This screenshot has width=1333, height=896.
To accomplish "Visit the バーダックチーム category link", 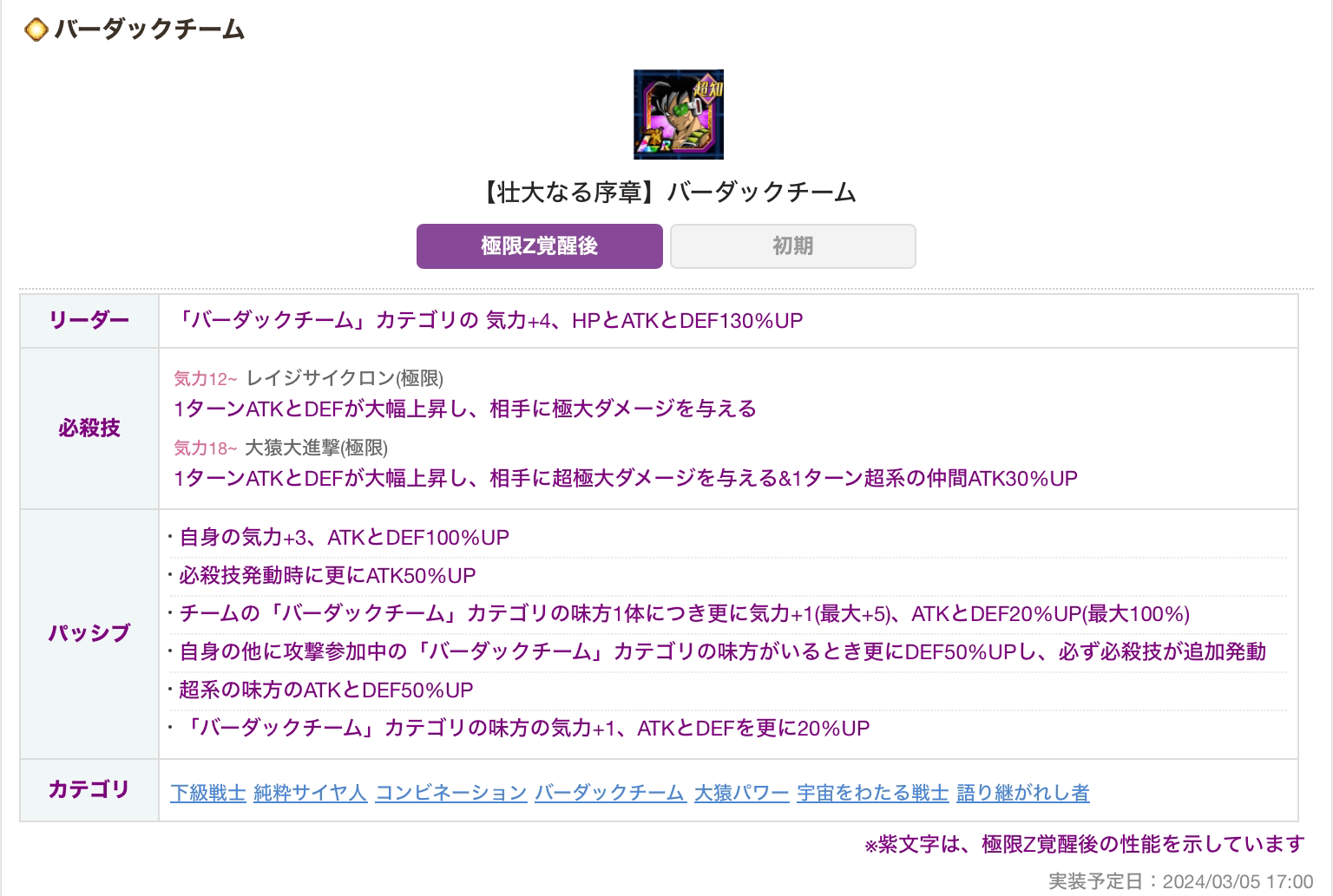I will point(610,793).
